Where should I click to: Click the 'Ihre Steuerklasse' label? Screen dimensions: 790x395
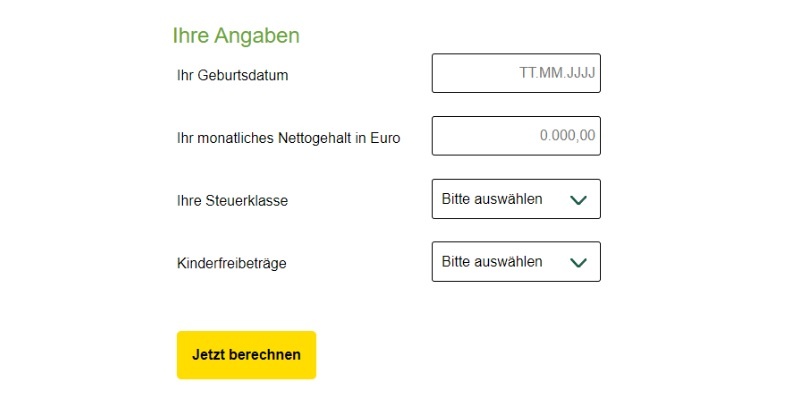[x=232, y=201]
